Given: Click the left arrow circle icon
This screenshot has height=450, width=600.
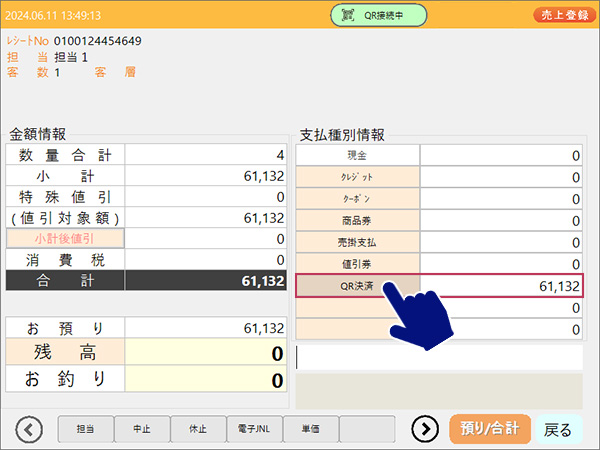Looking at the screenshot, I should pos(31,429).
